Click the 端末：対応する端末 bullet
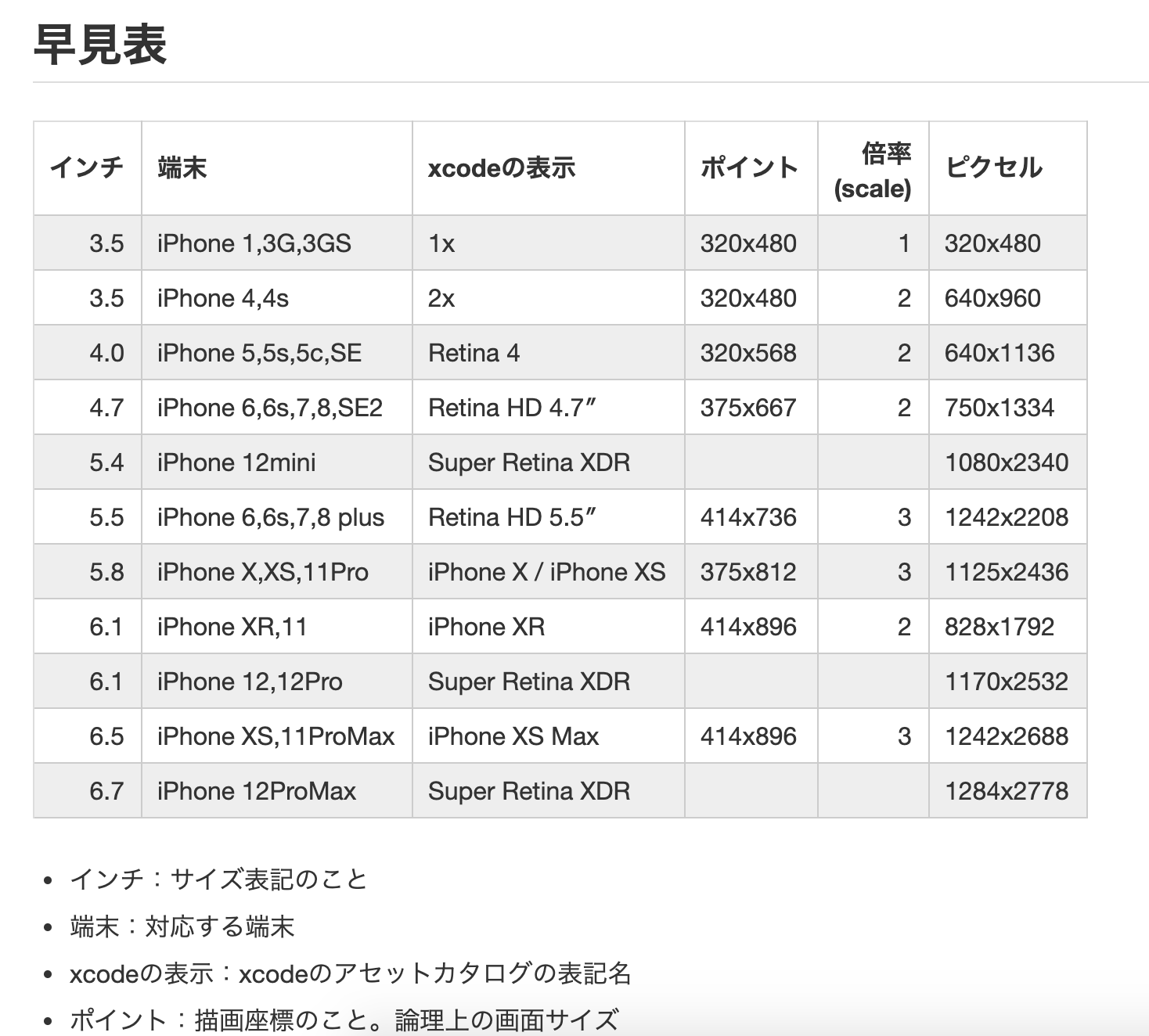The width and height of the screenshot is (1149, 1036). [x=182, y=926]
